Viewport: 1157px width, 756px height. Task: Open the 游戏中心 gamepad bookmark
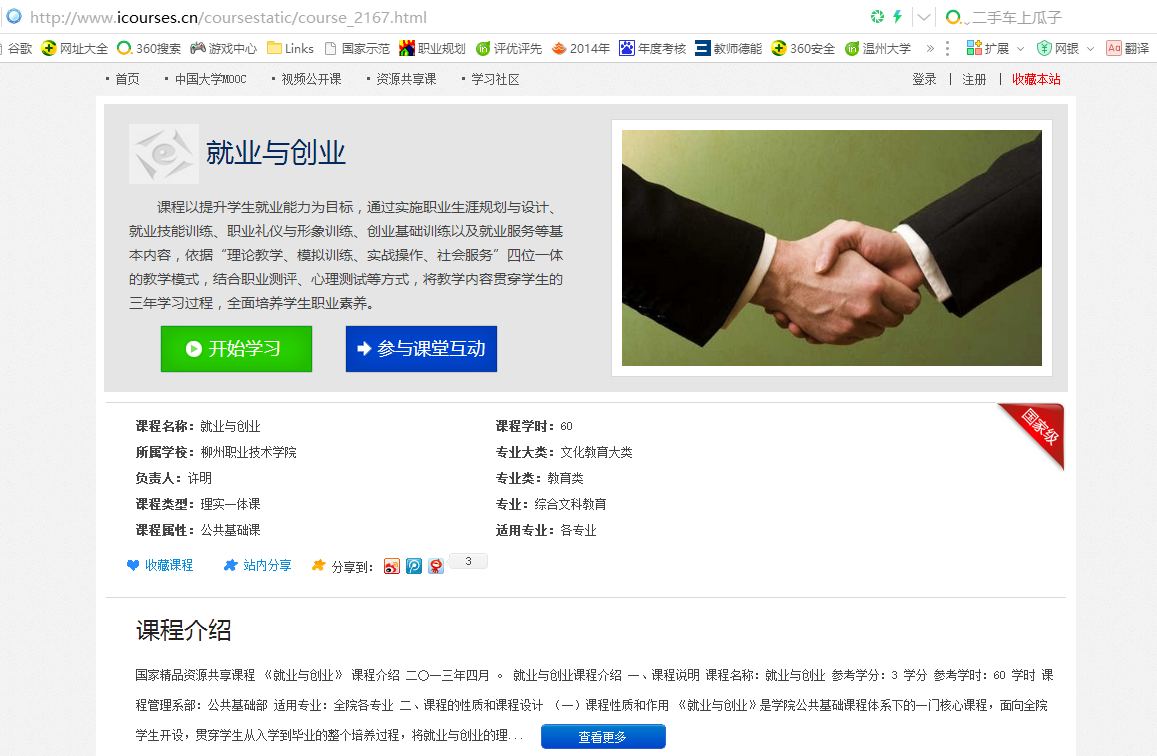tap(224, 49)
